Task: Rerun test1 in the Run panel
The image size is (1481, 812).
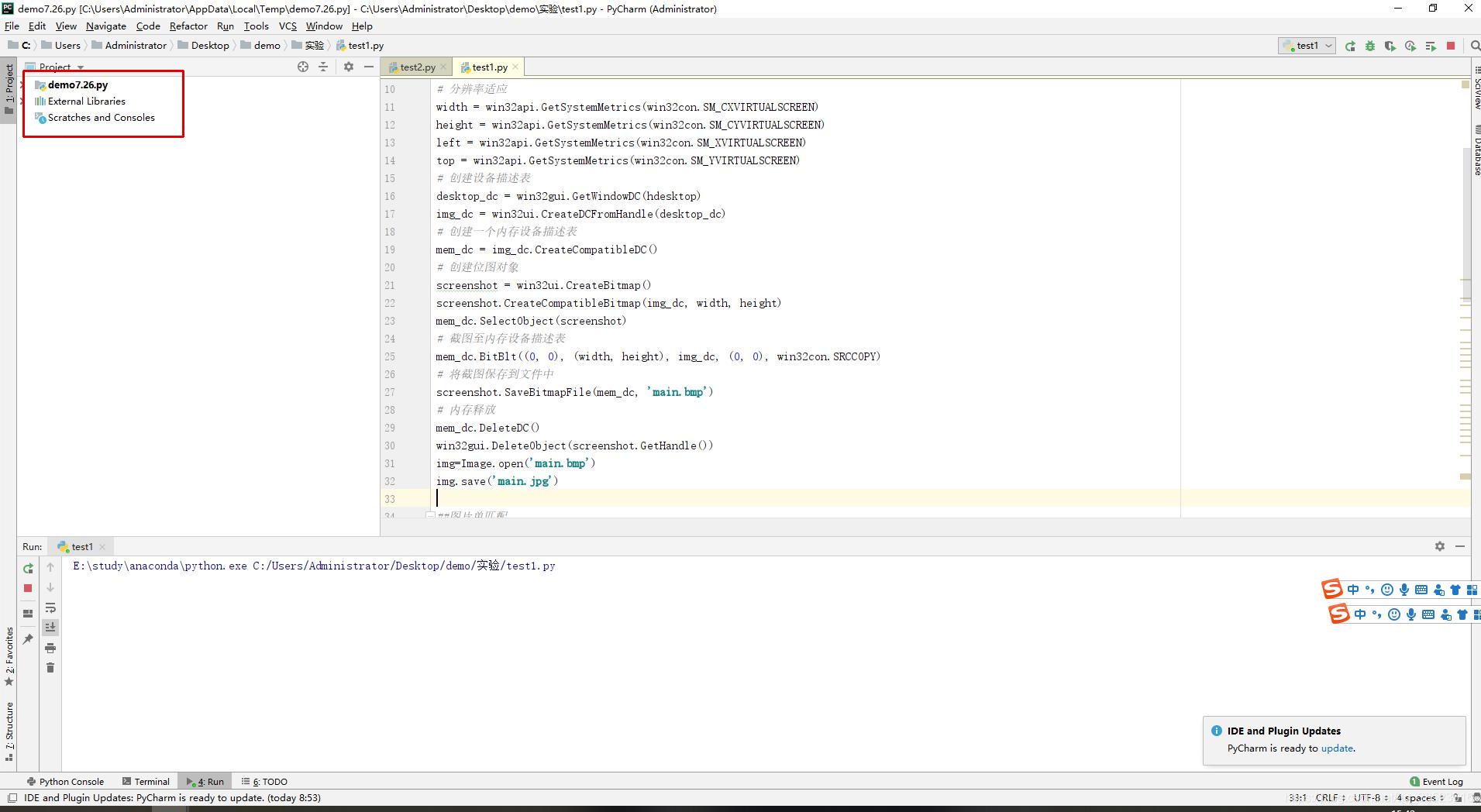Action: click(x=28, y=568)
